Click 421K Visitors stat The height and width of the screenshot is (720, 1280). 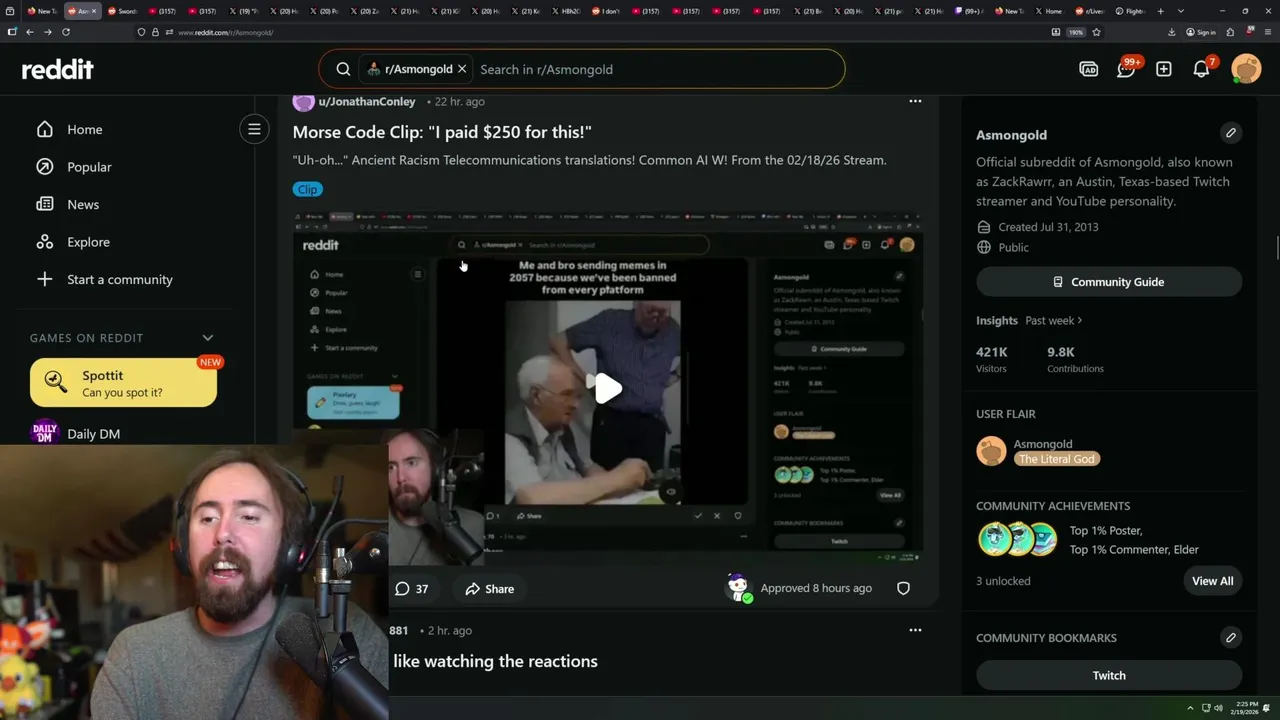(994, 359)
